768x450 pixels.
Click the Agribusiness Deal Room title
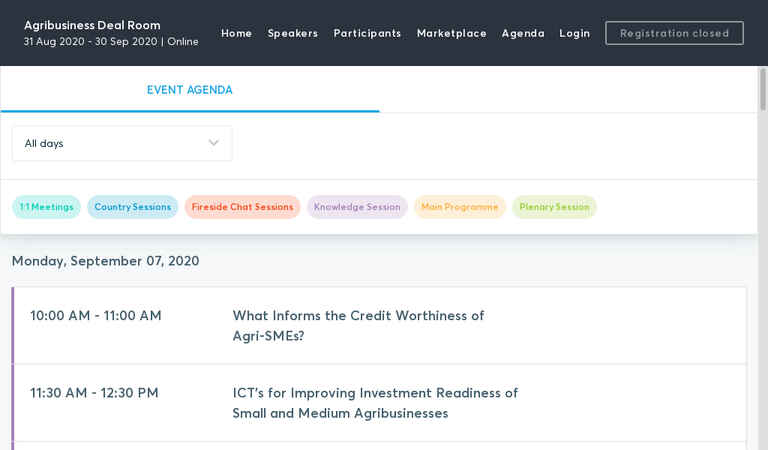[x=92, y=25]
